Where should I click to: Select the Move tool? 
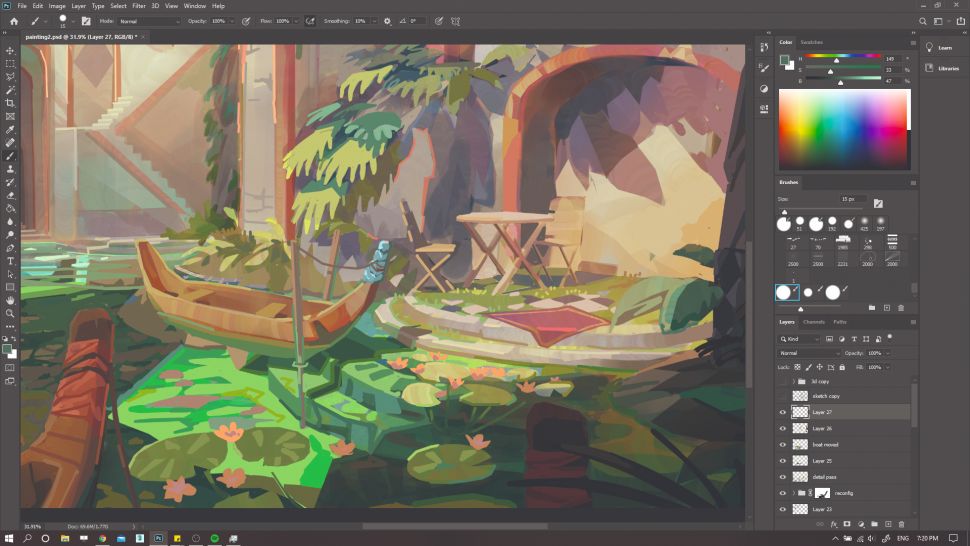[10, 50]
